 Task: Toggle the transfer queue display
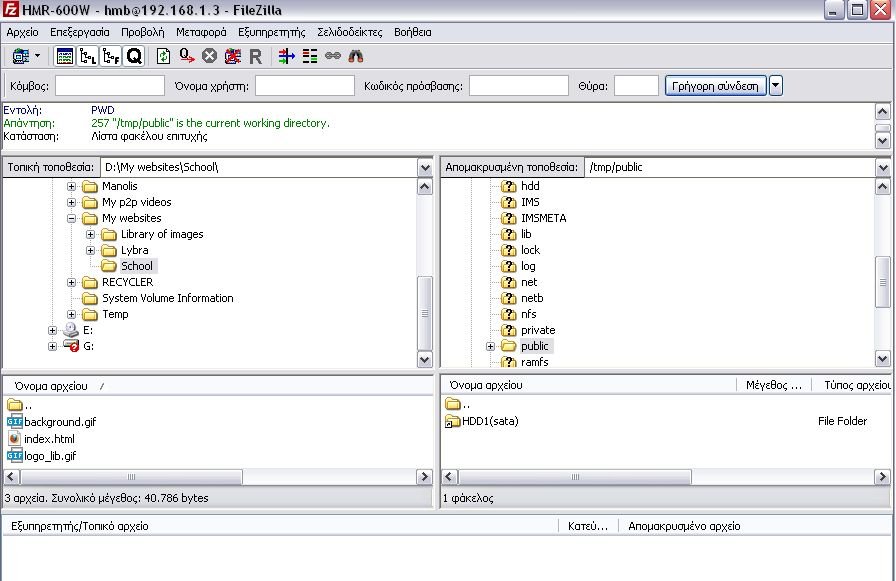click(134, 56)
